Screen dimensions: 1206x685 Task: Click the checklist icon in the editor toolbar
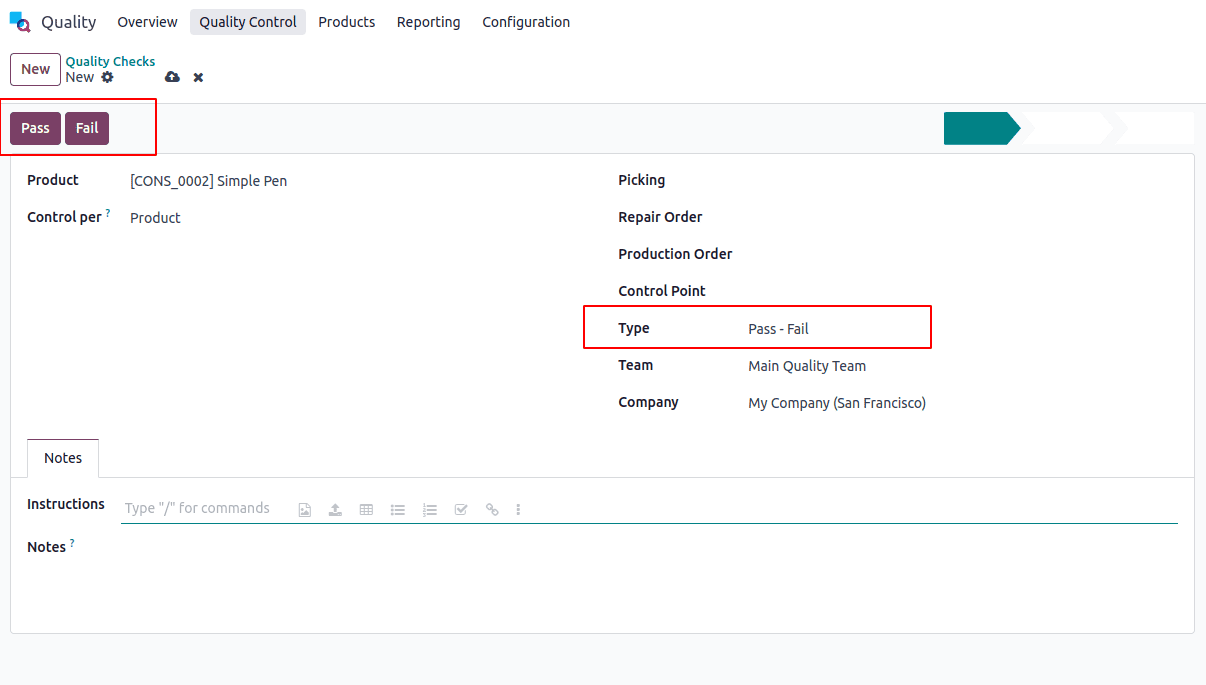[461, 509]
